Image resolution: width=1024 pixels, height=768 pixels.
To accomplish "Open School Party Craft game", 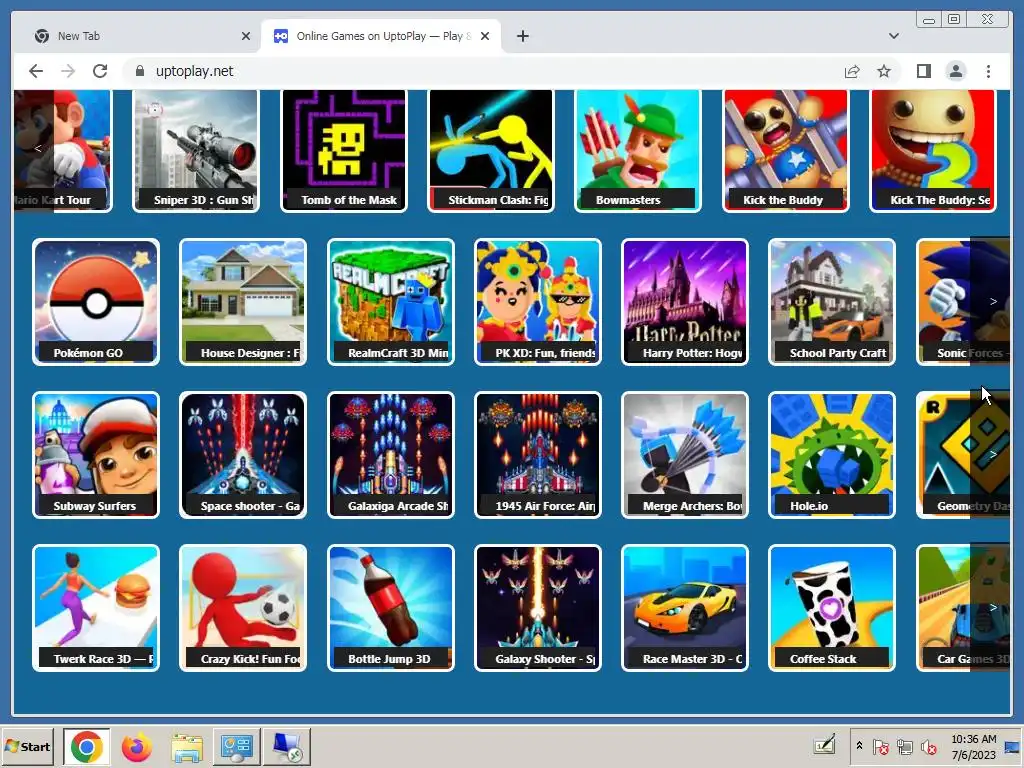I will (832, 302).
